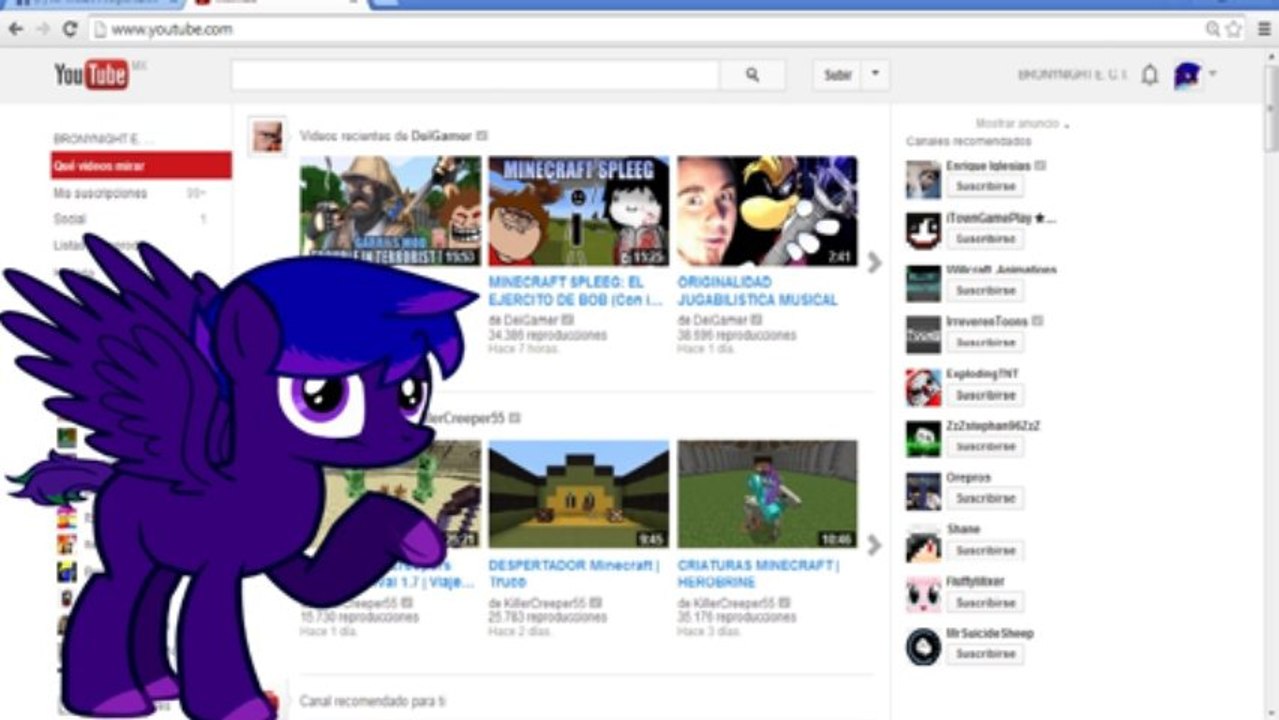Open the MrSuicideSheep channel avatar
The height and width of the screenshot is (720, 1279).
pyautogui.click(x=923, y=647)
